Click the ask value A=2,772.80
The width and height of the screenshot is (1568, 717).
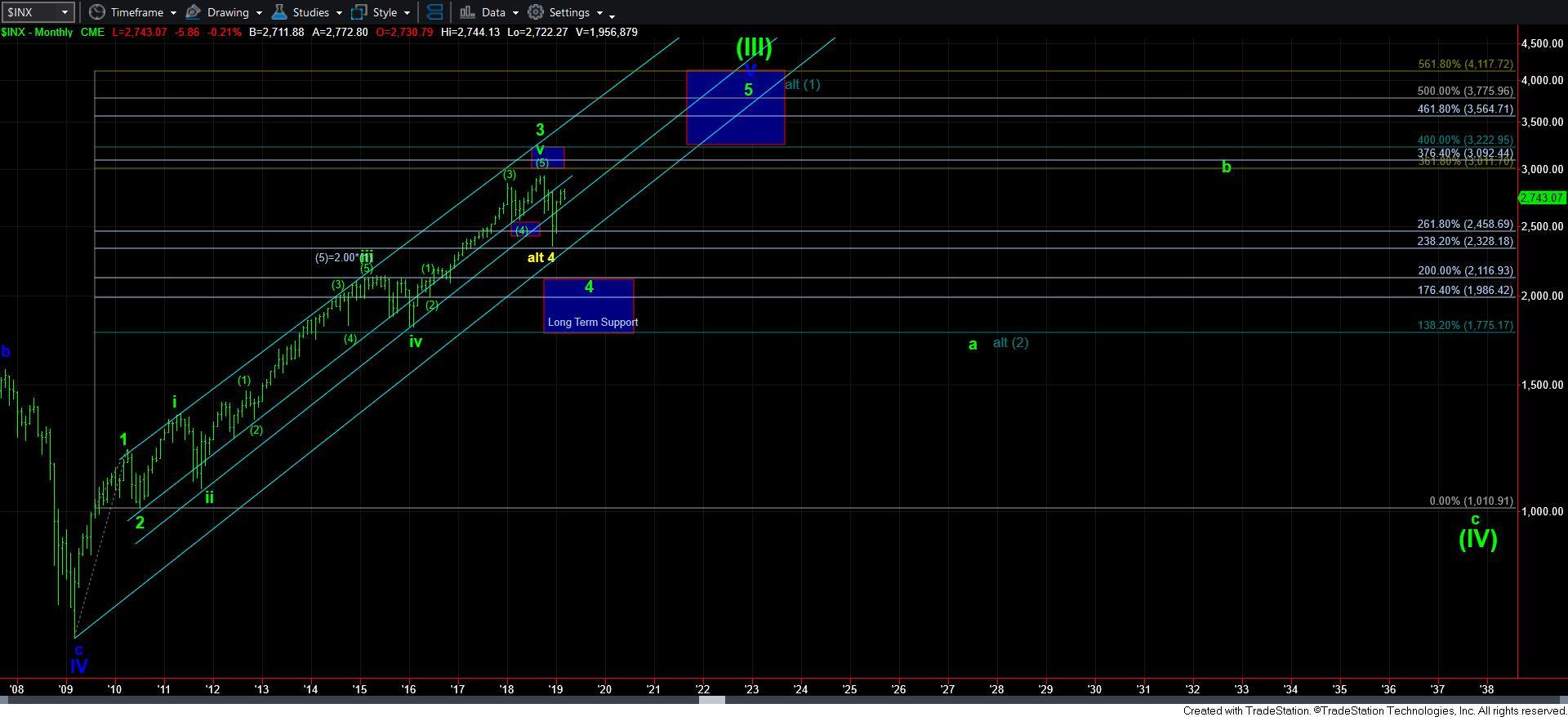[x=341, y=32]
